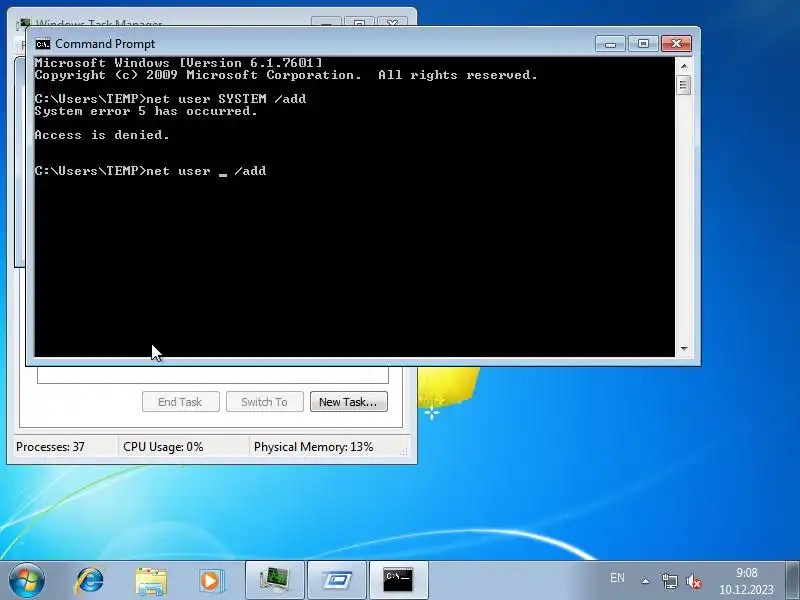Click the Physical Memory: 13% status text
800x600 pixels.
coord(313,447)
